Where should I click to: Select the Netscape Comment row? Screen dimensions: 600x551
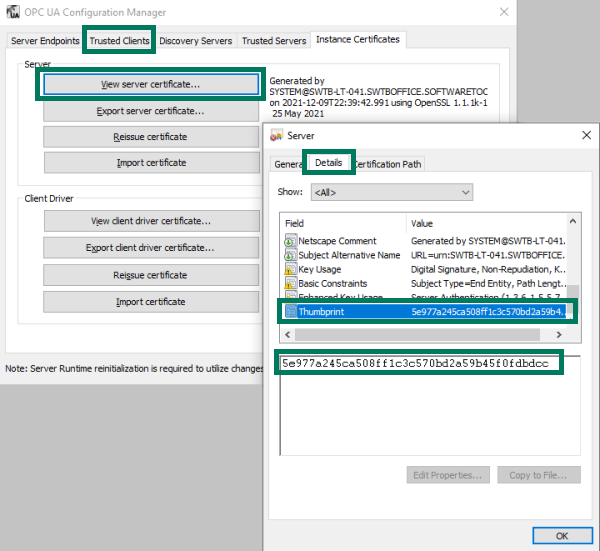(426, 241)
